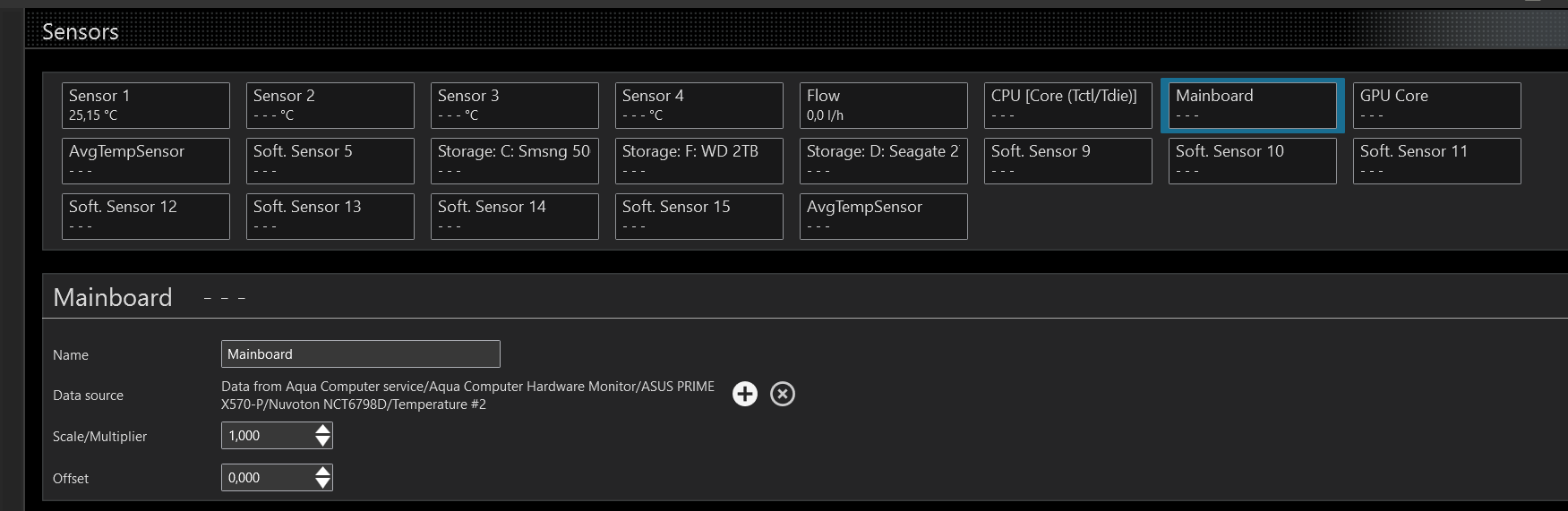The height and width of the screenshot is (511, 1568).
Task: Select the Storage: F: WD 2TB tile
Action: click(698, 161)
